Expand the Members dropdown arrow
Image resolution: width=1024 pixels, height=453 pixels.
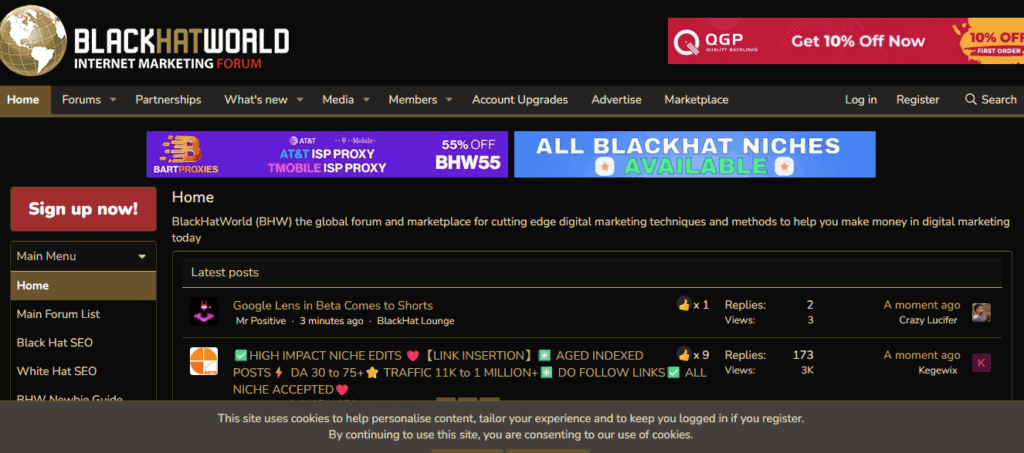tap(449, 100)
